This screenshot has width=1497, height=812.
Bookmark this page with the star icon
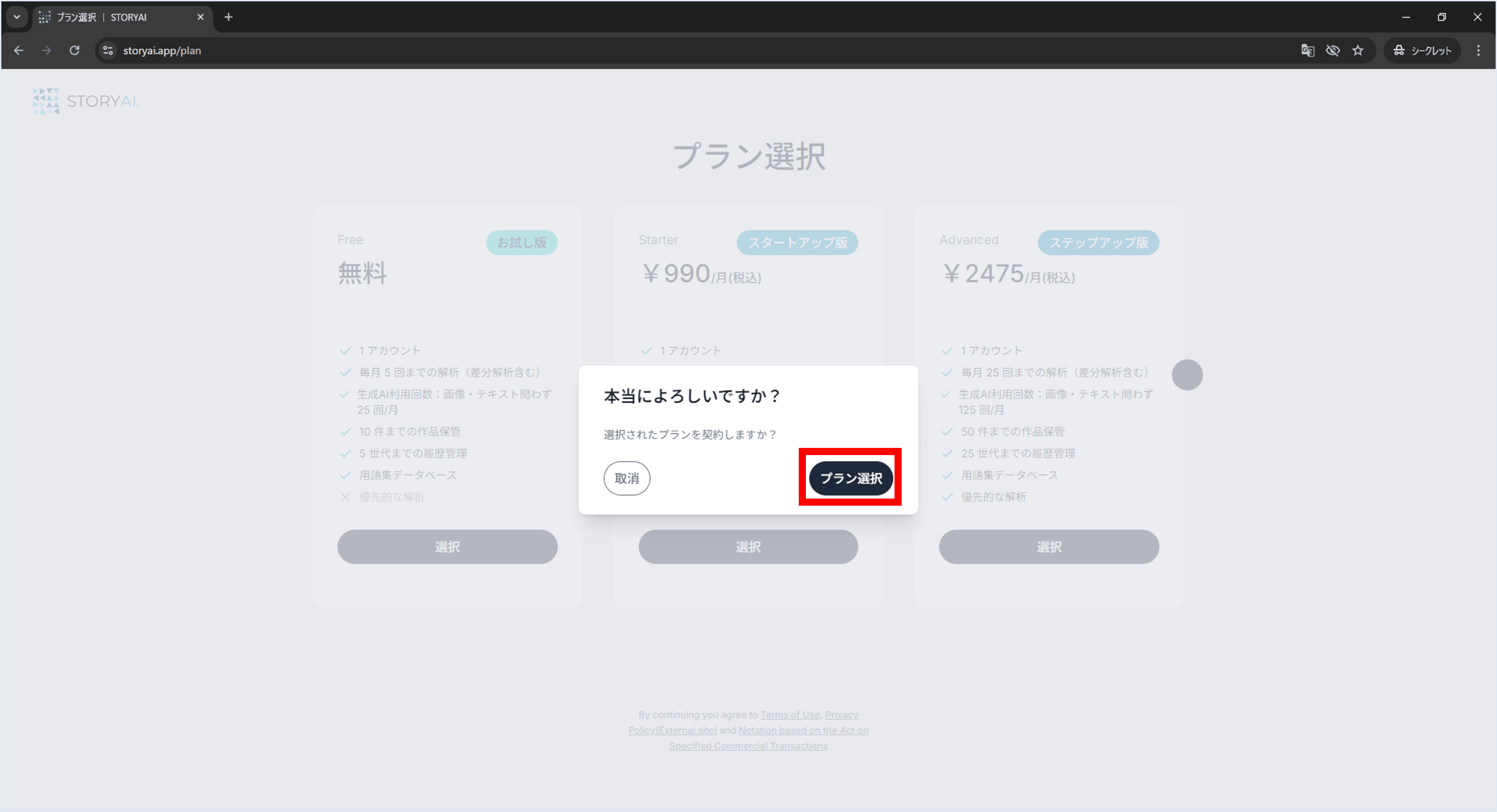(1357, 51)
